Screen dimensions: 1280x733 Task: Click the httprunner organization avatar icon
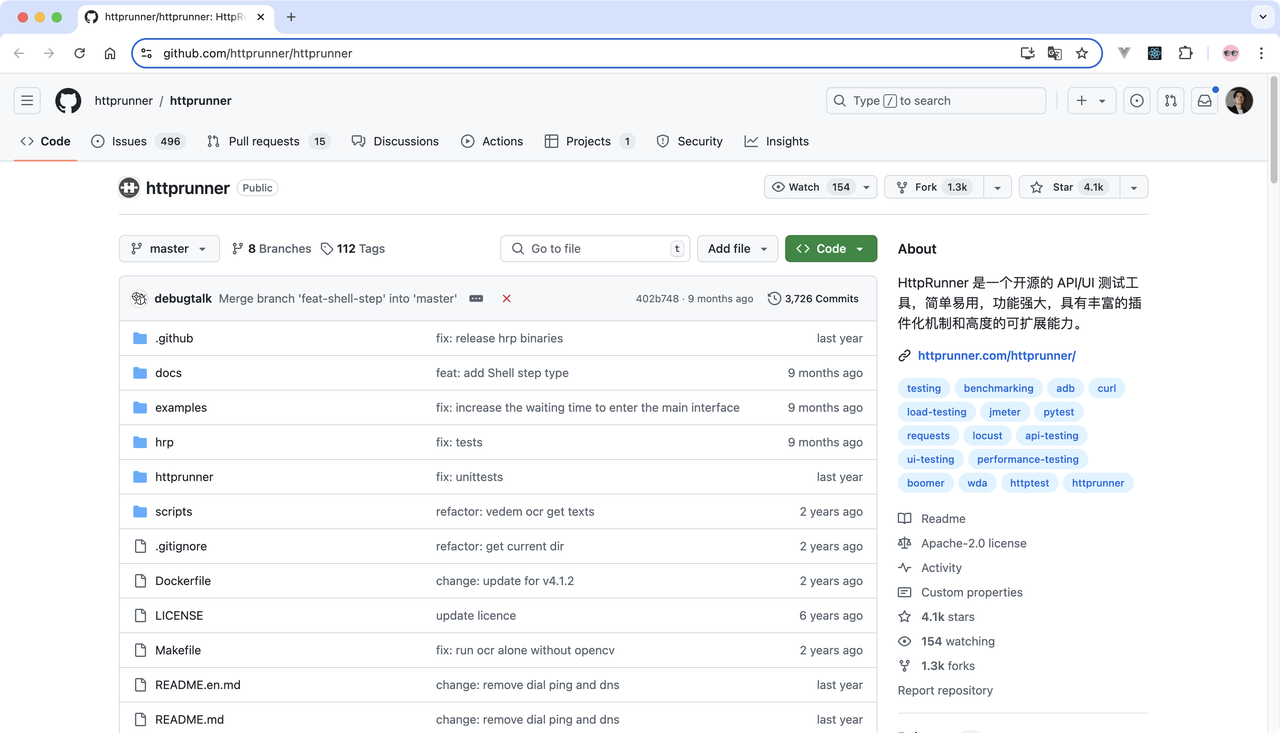click(129, 187)
